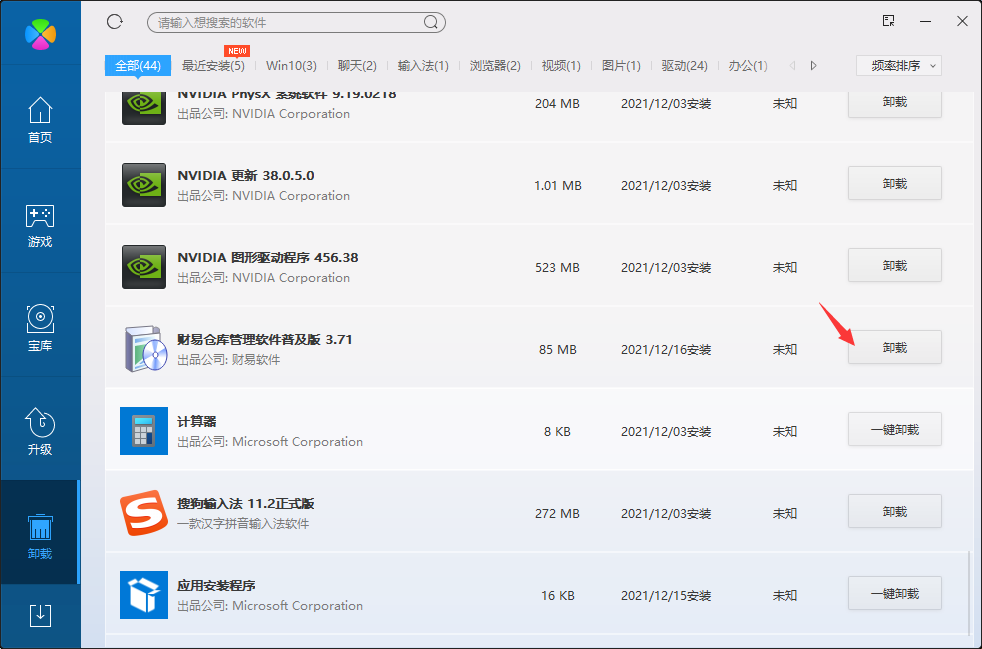Open the 游戏 games section
This screenshot has height=649, width=982.
40,225
